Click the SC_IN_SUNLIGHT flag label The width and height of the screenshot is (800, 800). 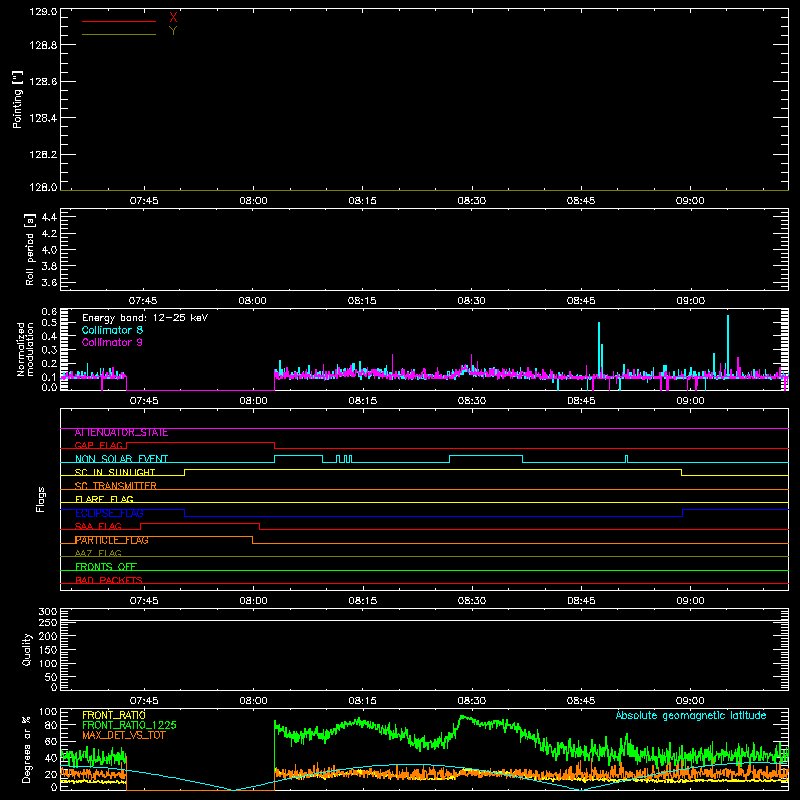115,472
